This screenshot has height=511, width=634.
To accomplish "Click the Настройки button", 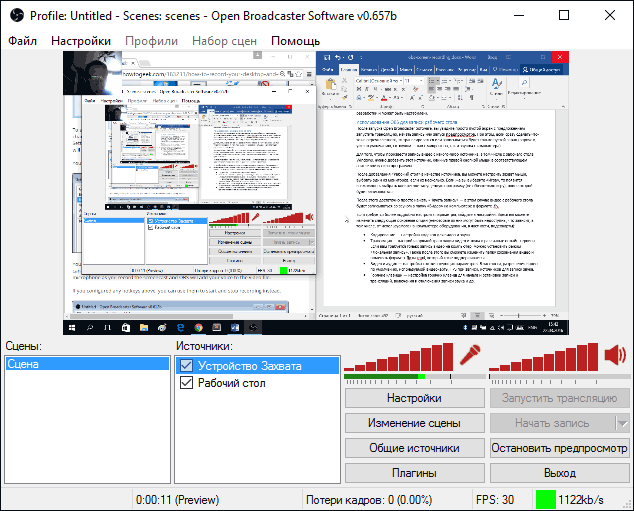I will tap(414, 398).
